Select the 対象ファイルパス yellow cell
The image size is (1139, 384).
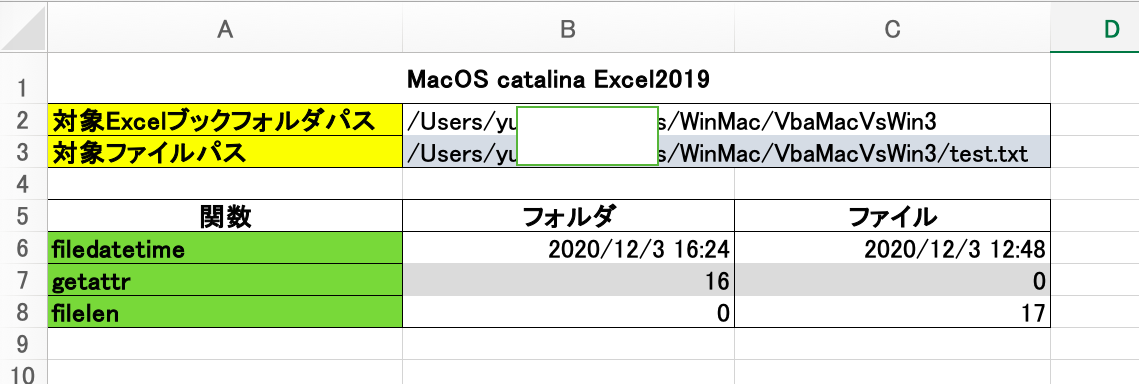[225, 152]
